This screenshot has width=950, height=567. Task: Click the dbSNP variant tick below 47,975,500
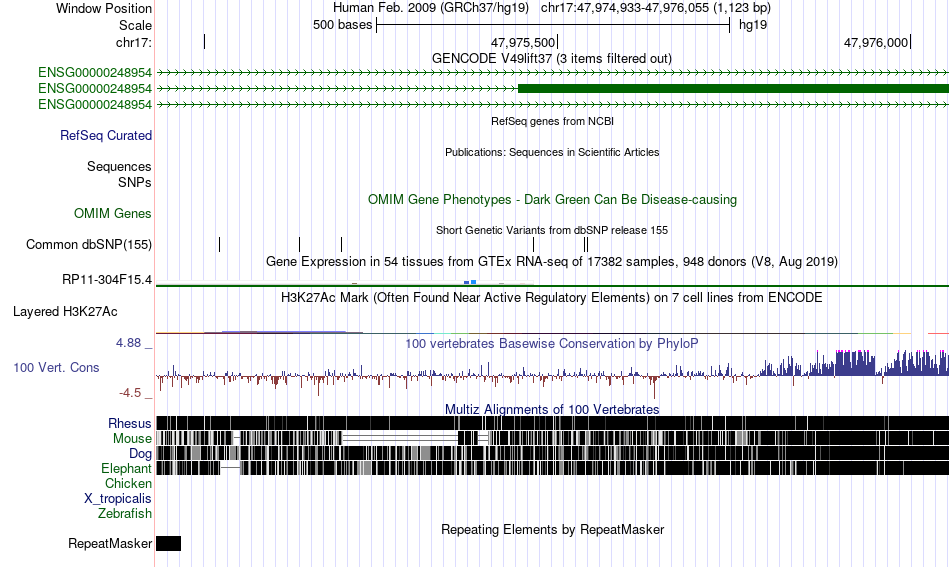pyautogui.click(x=533, y=245)
